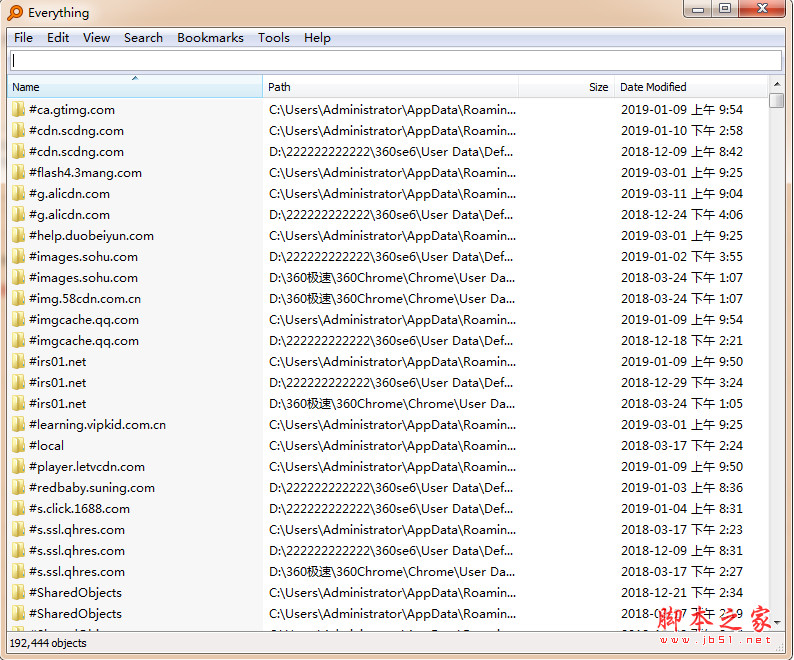Click folder icon of #learning.vipkid.com.cn
This screenshot has width=794, height=660.
(18, 424)
